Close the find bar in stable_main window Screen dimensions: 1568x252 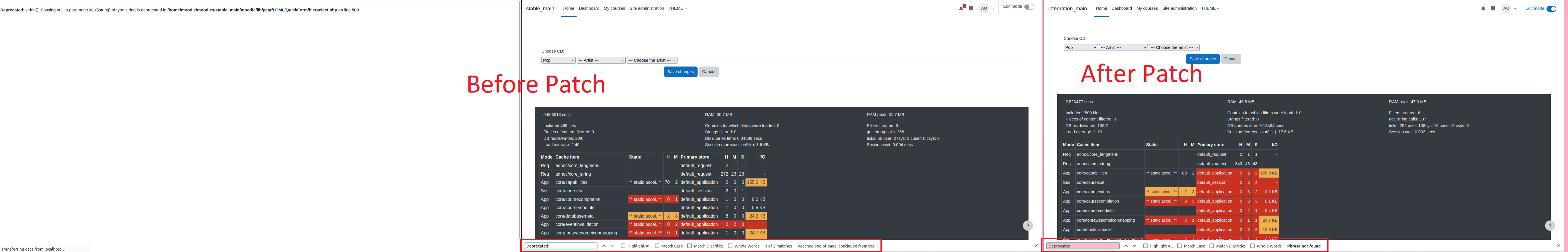pyautogui.click(x=1036, y=246)
